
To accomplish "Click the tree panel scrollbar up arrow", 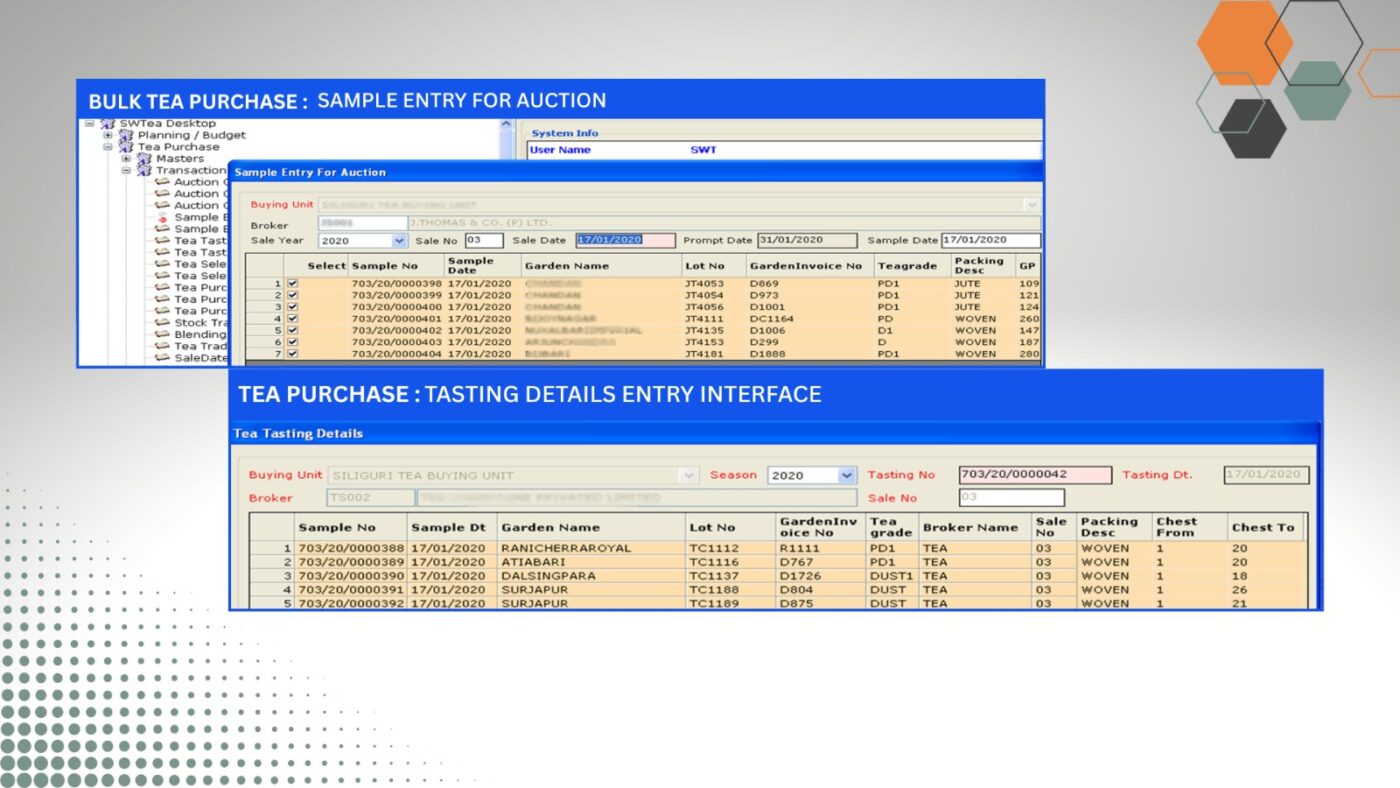I will point(506,123).
